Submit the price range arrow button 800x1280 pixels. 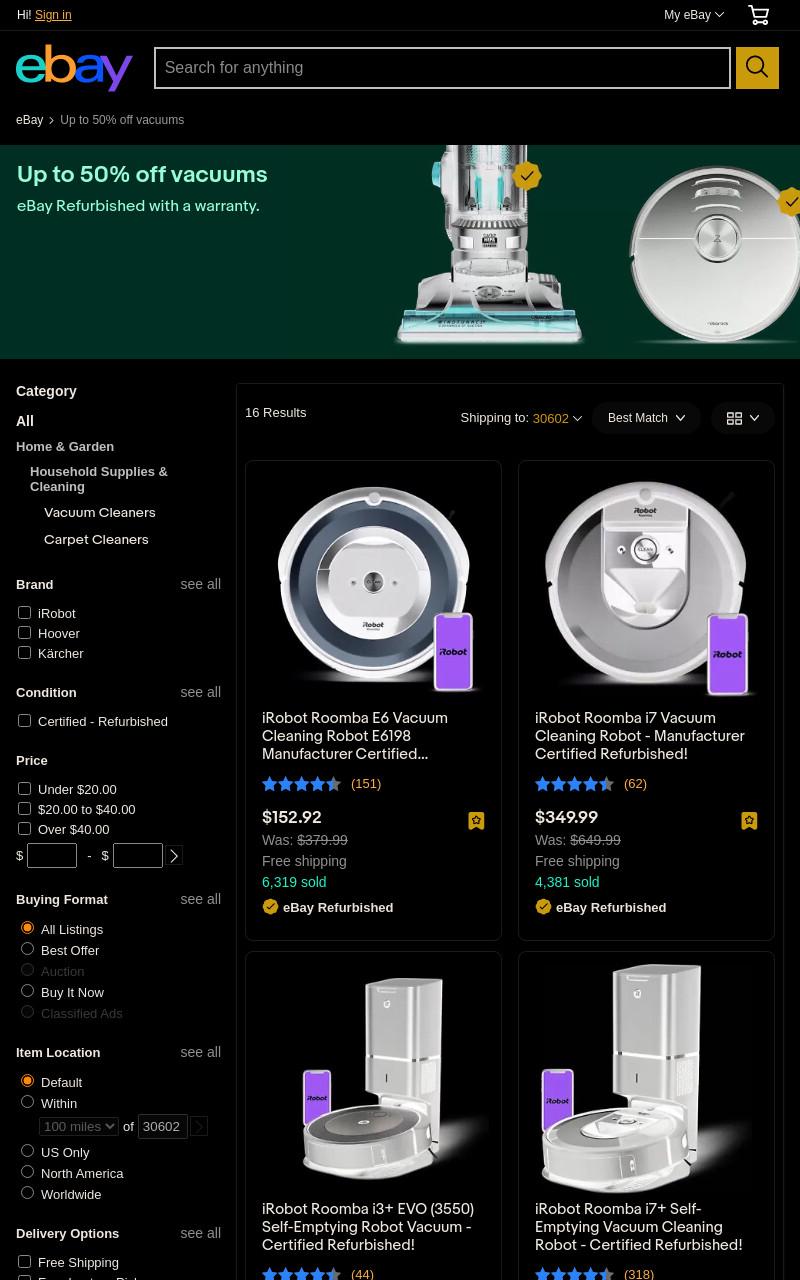pos(174,856)
